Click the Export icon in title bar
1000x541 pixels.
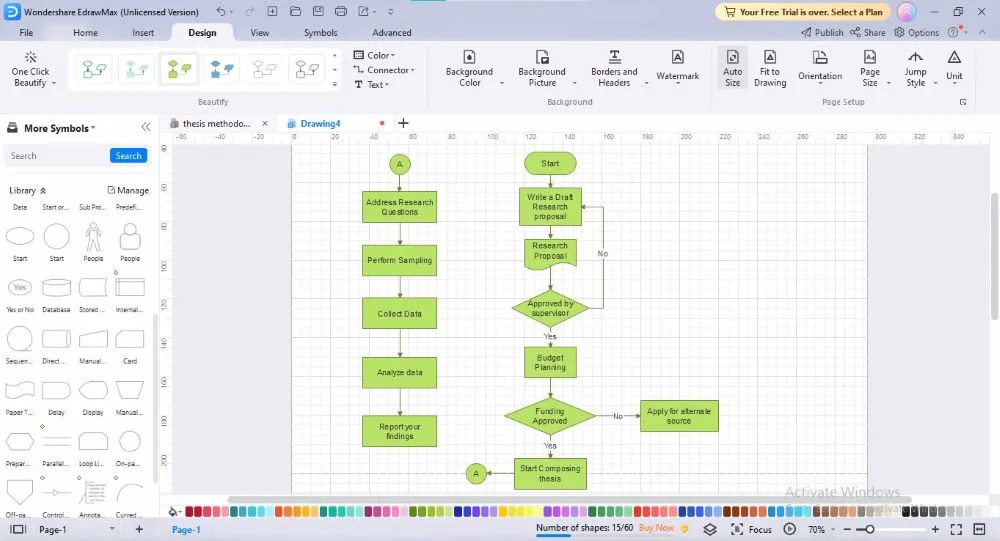[364, 11]
